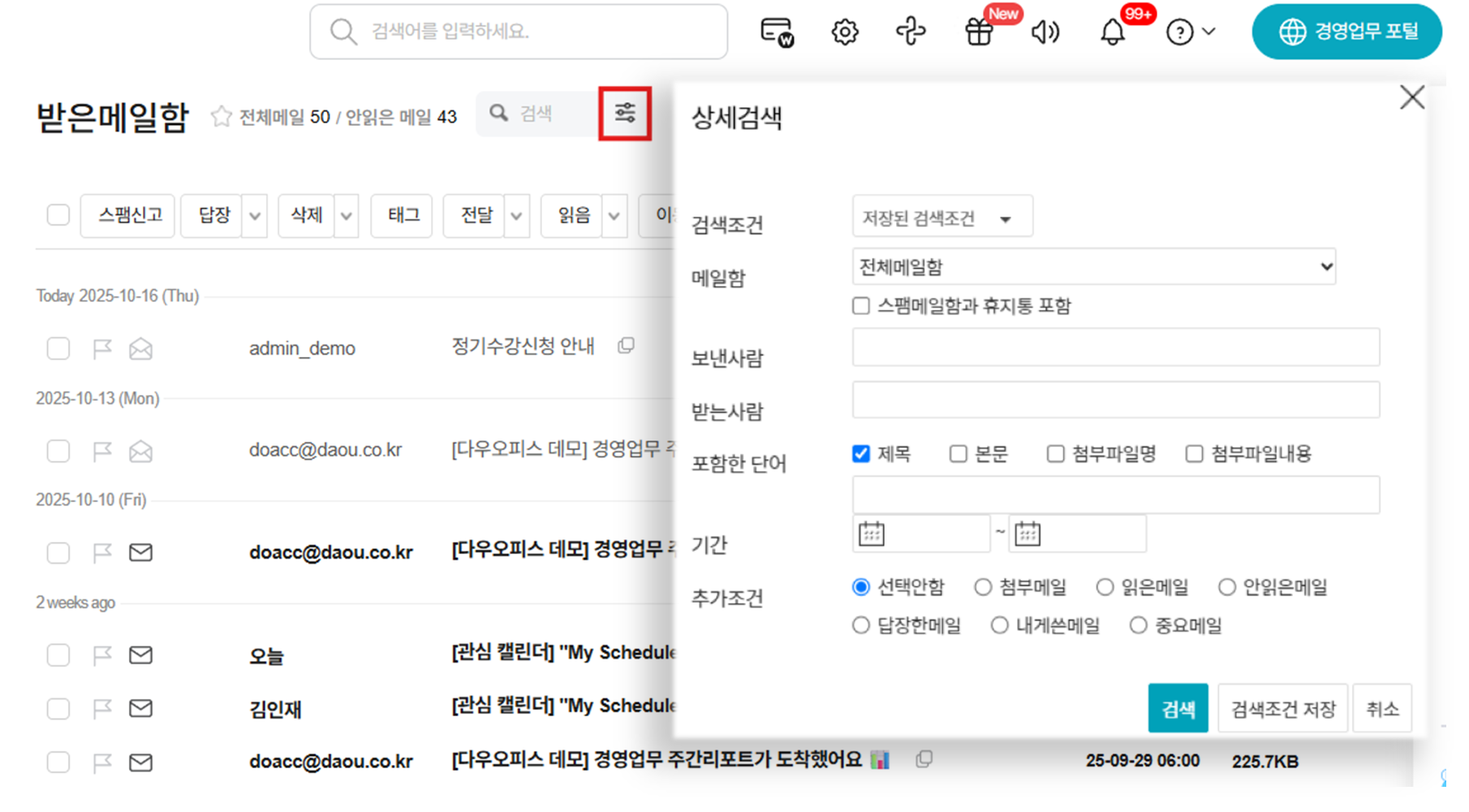Click into the 보낸사람 input field
This screenshot has height=812, width=1469.
(x=1115, y=347)
